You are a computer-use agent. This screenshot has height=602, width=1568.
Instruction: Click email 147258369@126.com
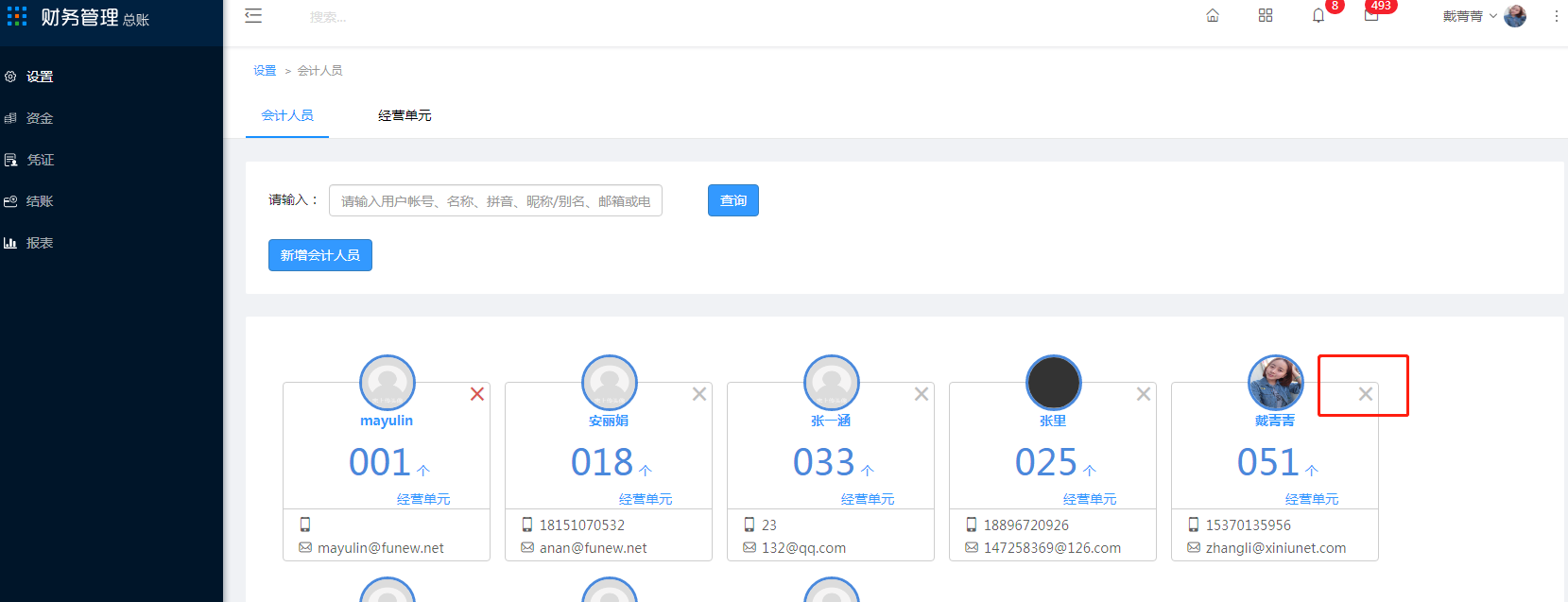(1053, 548)
